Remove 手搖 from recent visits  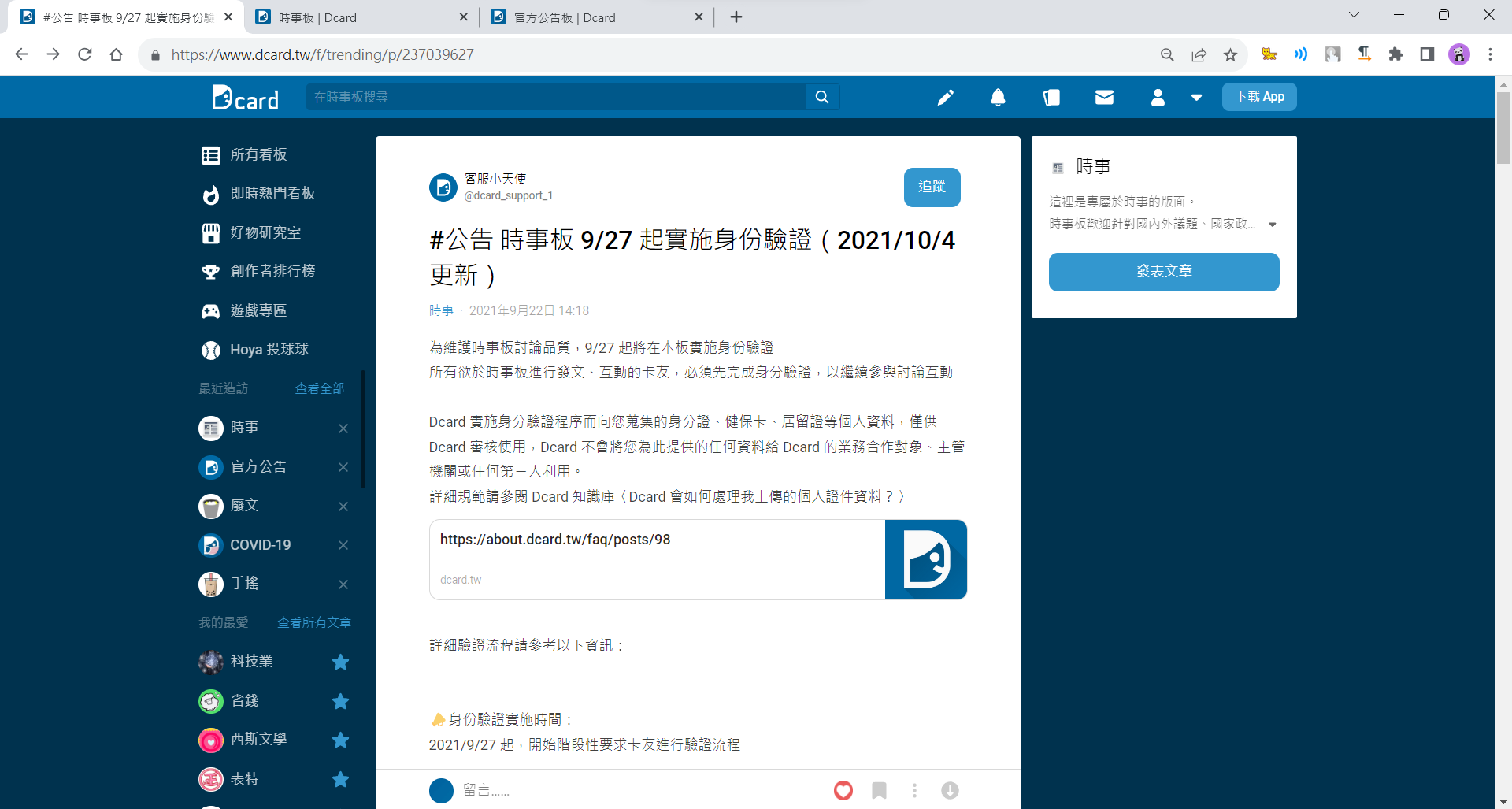pyautogui.click(x=343, y=584)
